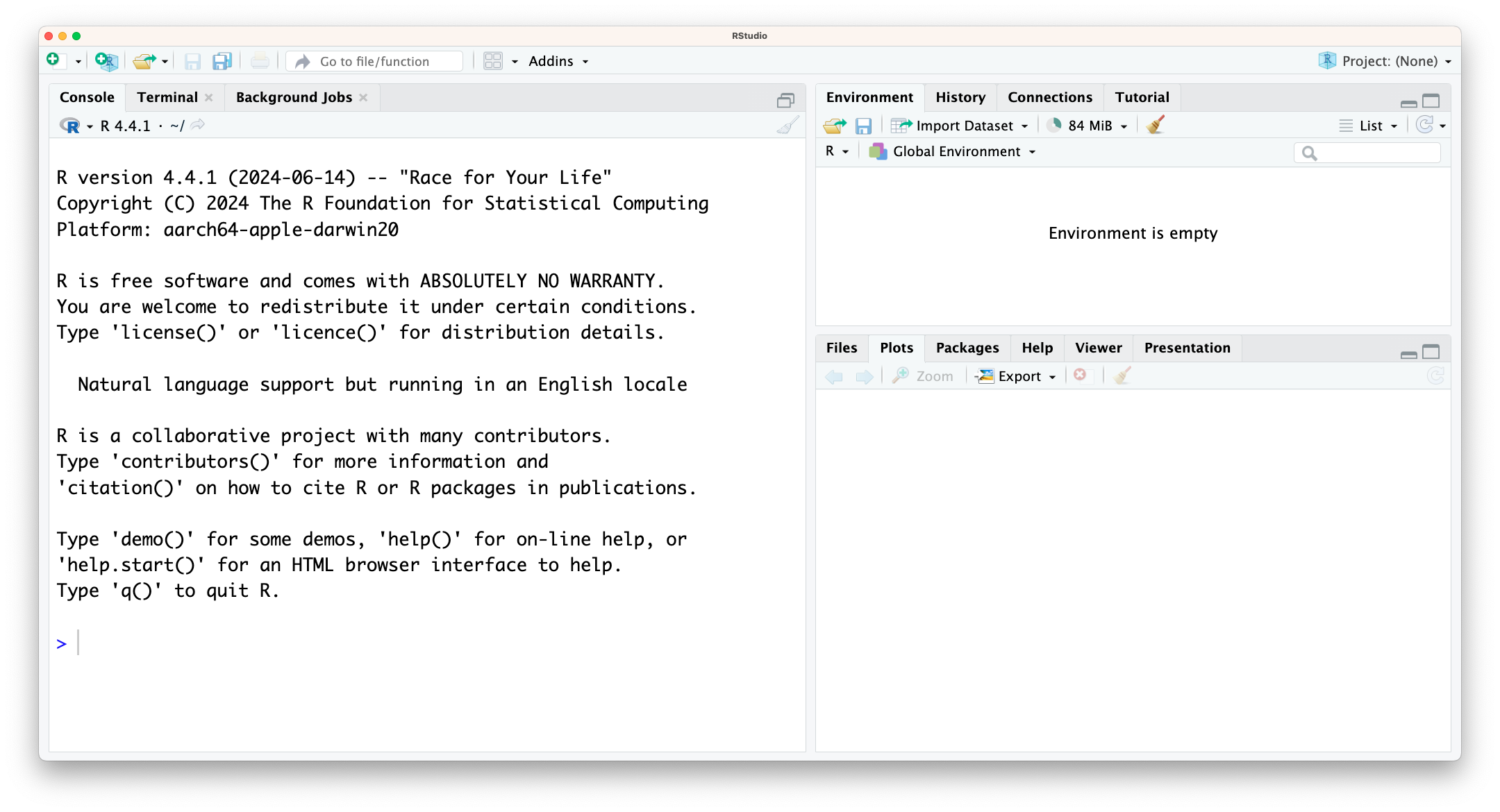Close the Background Jobs tab
This screenshot has width=1500, height=812.
tap(363, 98)
